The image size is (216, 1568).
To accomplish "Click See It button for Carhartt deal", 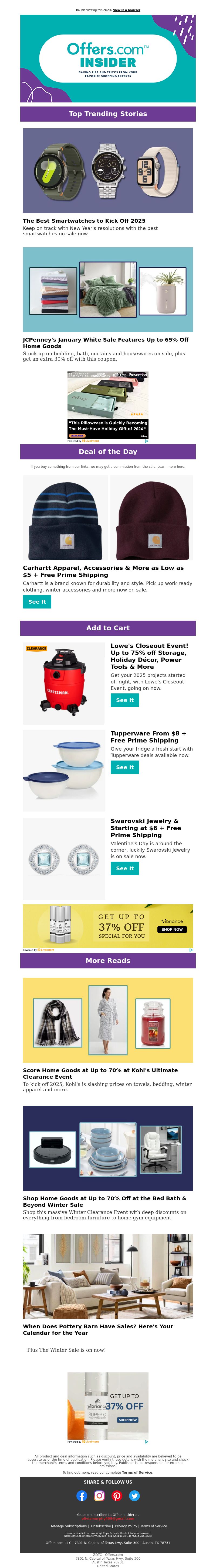I will 37,601.
